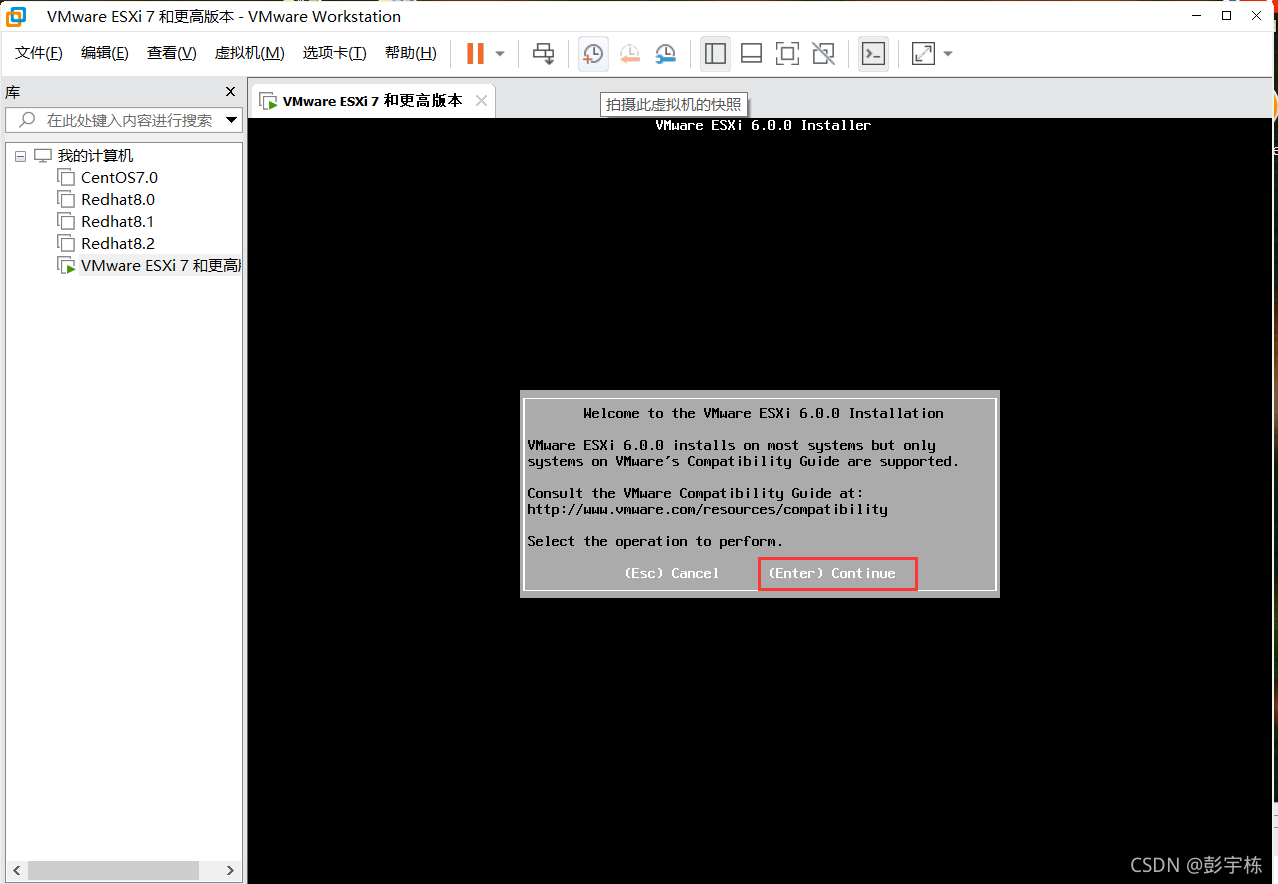Open the 虚拟机(M) menu
The width and height of the screenshot is (1278, 884).
click(x=250, y=53)
